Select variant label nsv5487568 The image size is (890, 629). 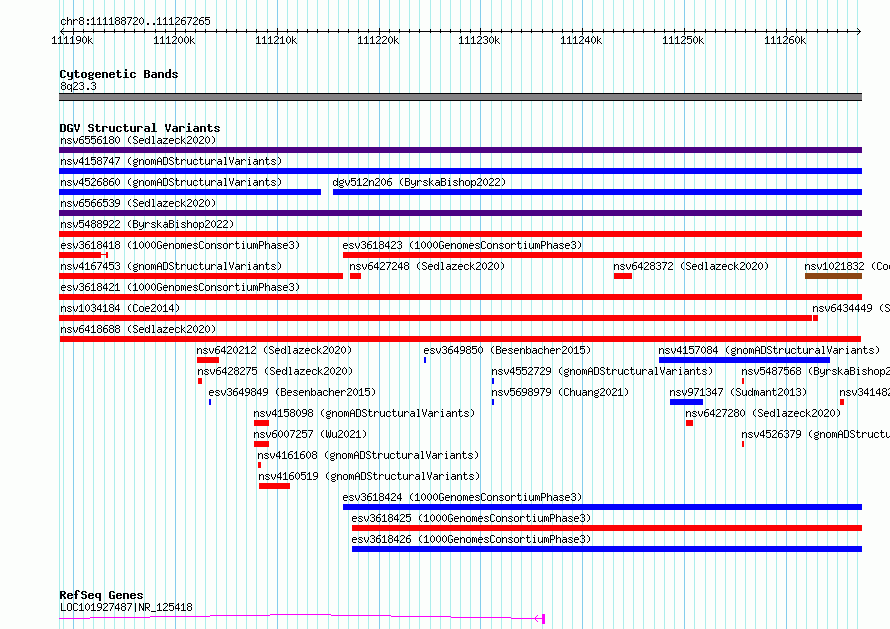point(815,371)
